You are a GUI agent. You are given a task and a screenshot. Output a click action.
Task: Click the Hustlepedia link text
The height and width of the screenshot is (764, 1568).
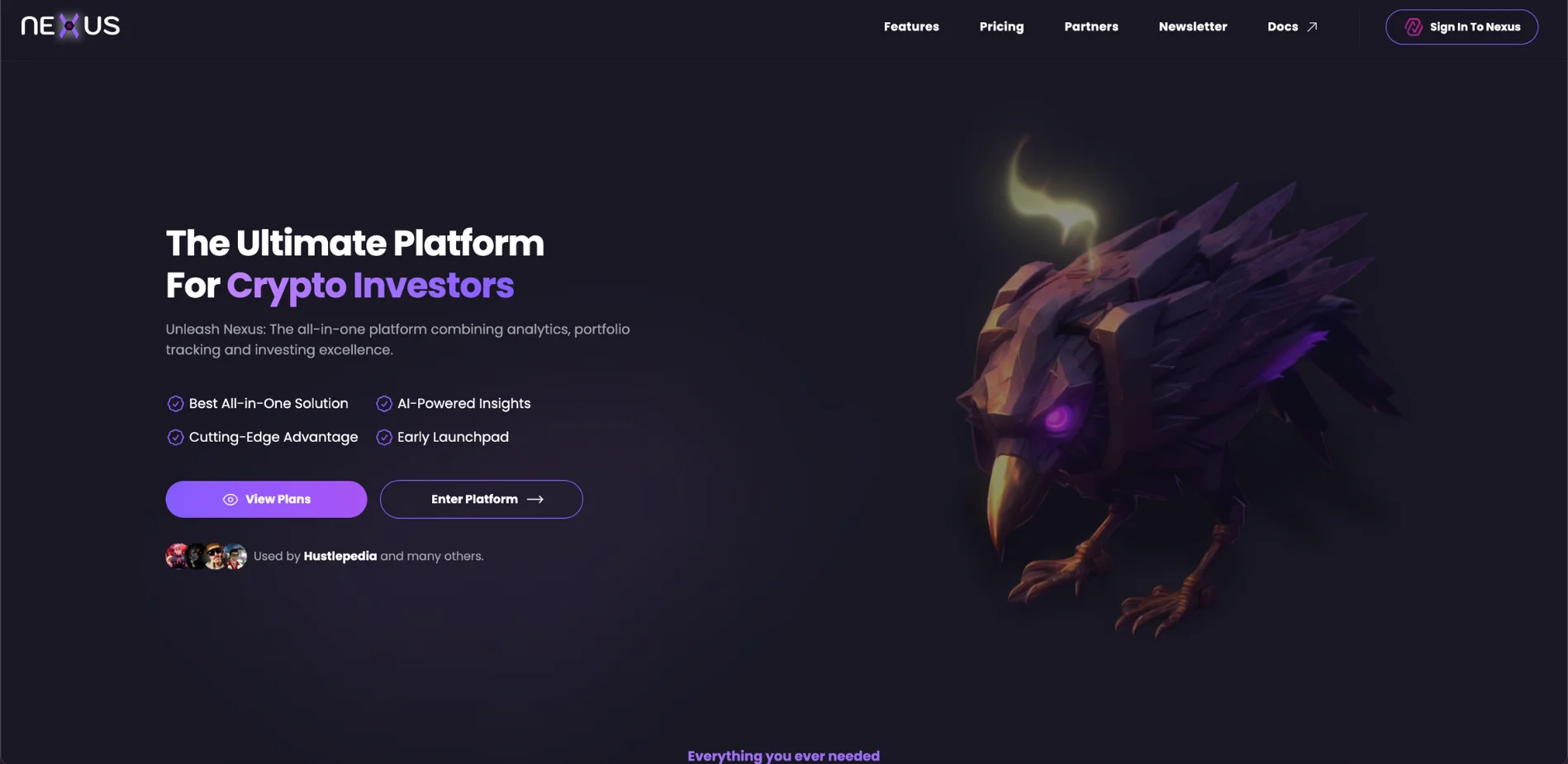pos(340,557)
